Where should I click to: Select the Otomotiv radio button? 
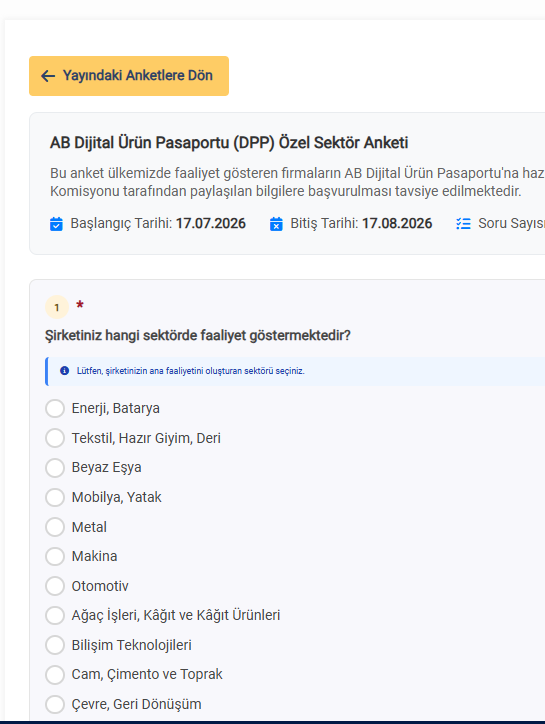pos(55,586)
